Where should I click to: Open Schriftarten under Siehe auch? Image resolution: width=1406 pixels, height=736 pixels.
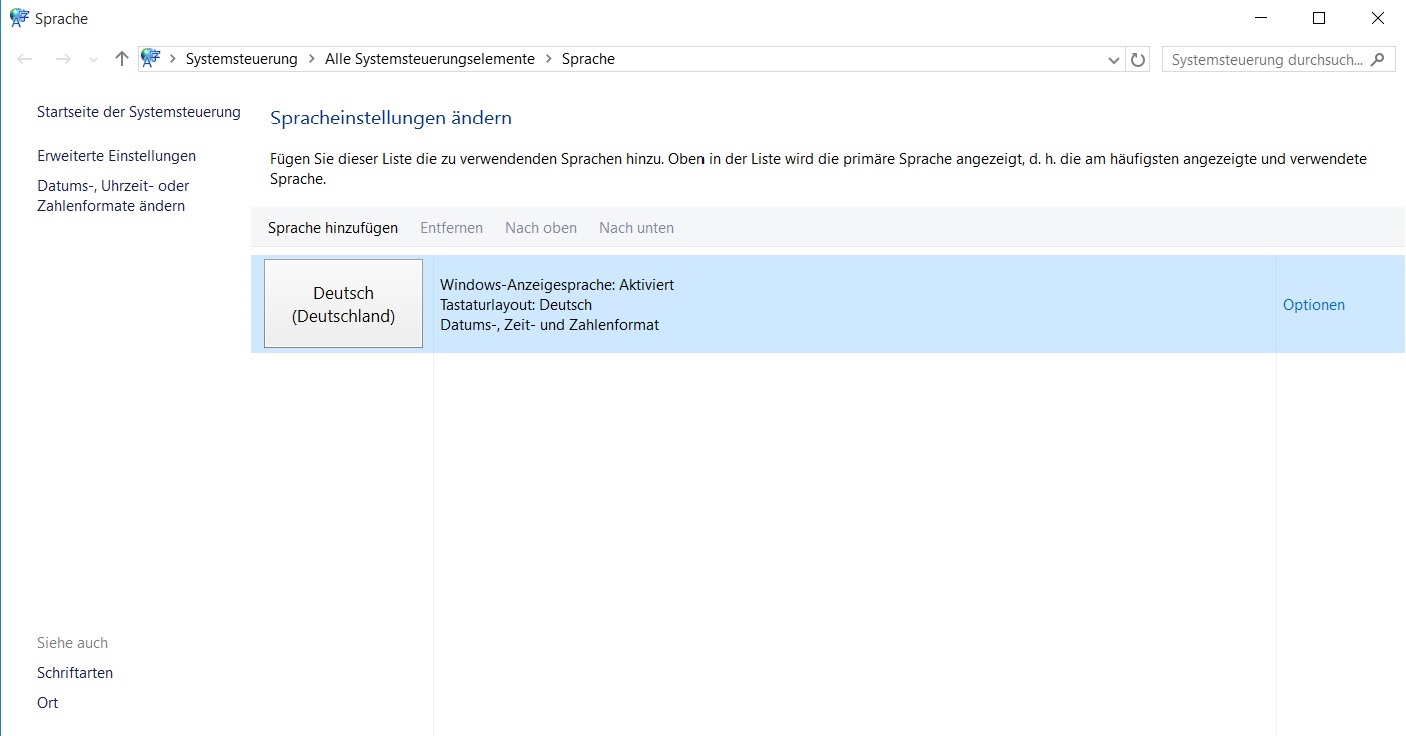[x=75, y=673]
